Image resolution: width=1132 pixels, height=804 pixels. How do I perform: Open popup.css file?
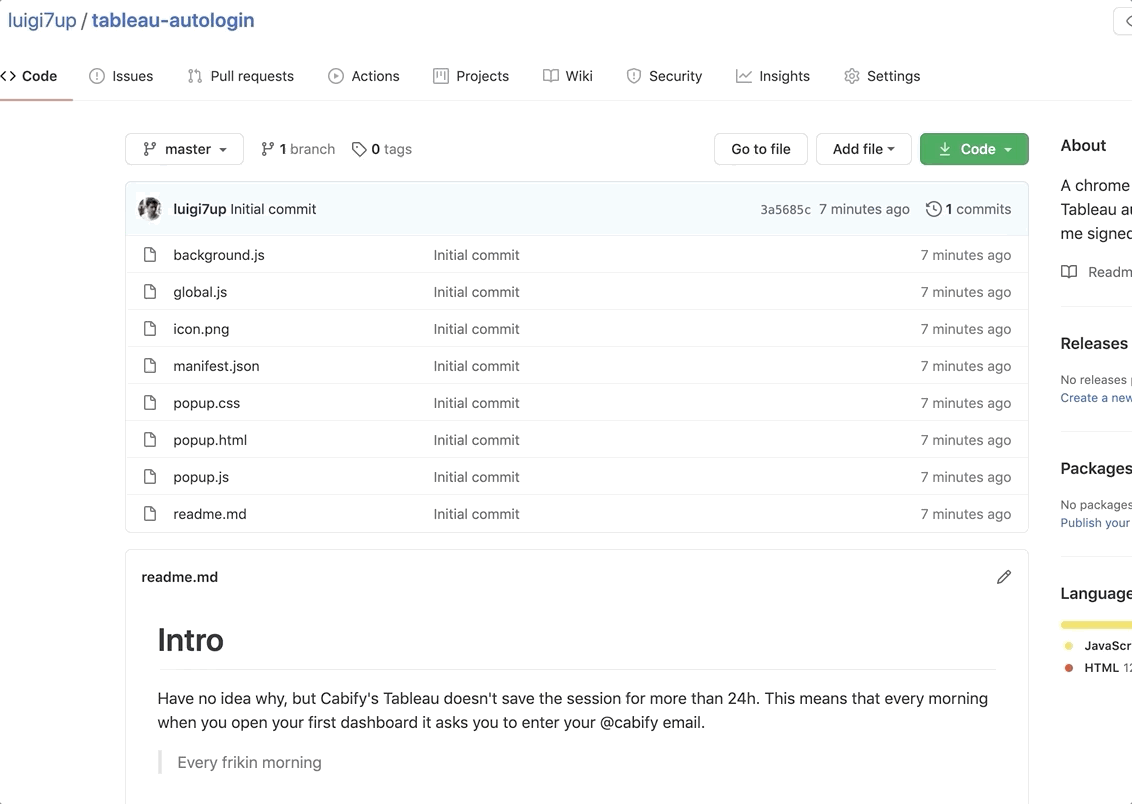coord(206,403)
